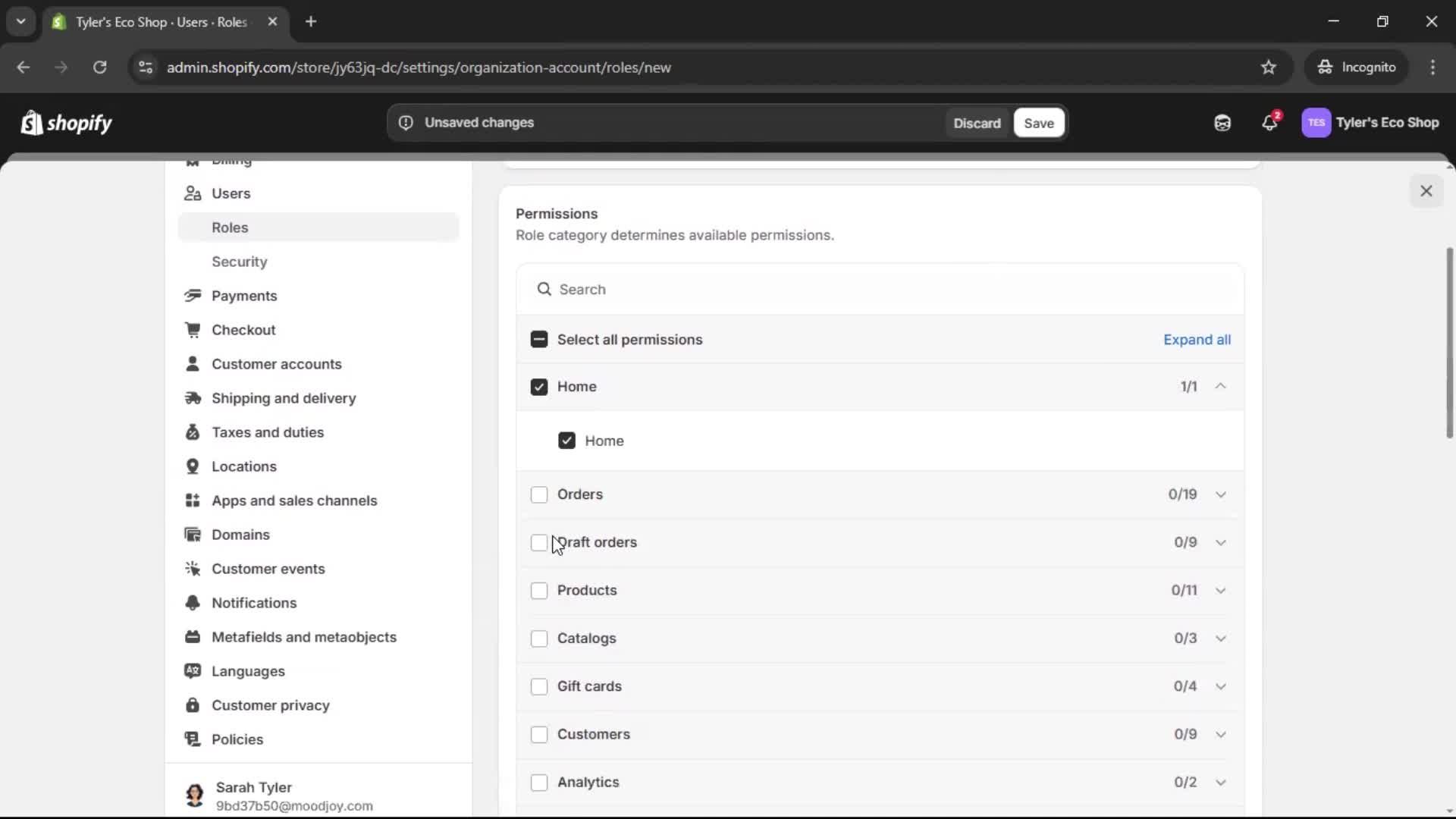Select the Payments settings icon
The width and height of the screenshot is (1456, 819).
(193, 296)
